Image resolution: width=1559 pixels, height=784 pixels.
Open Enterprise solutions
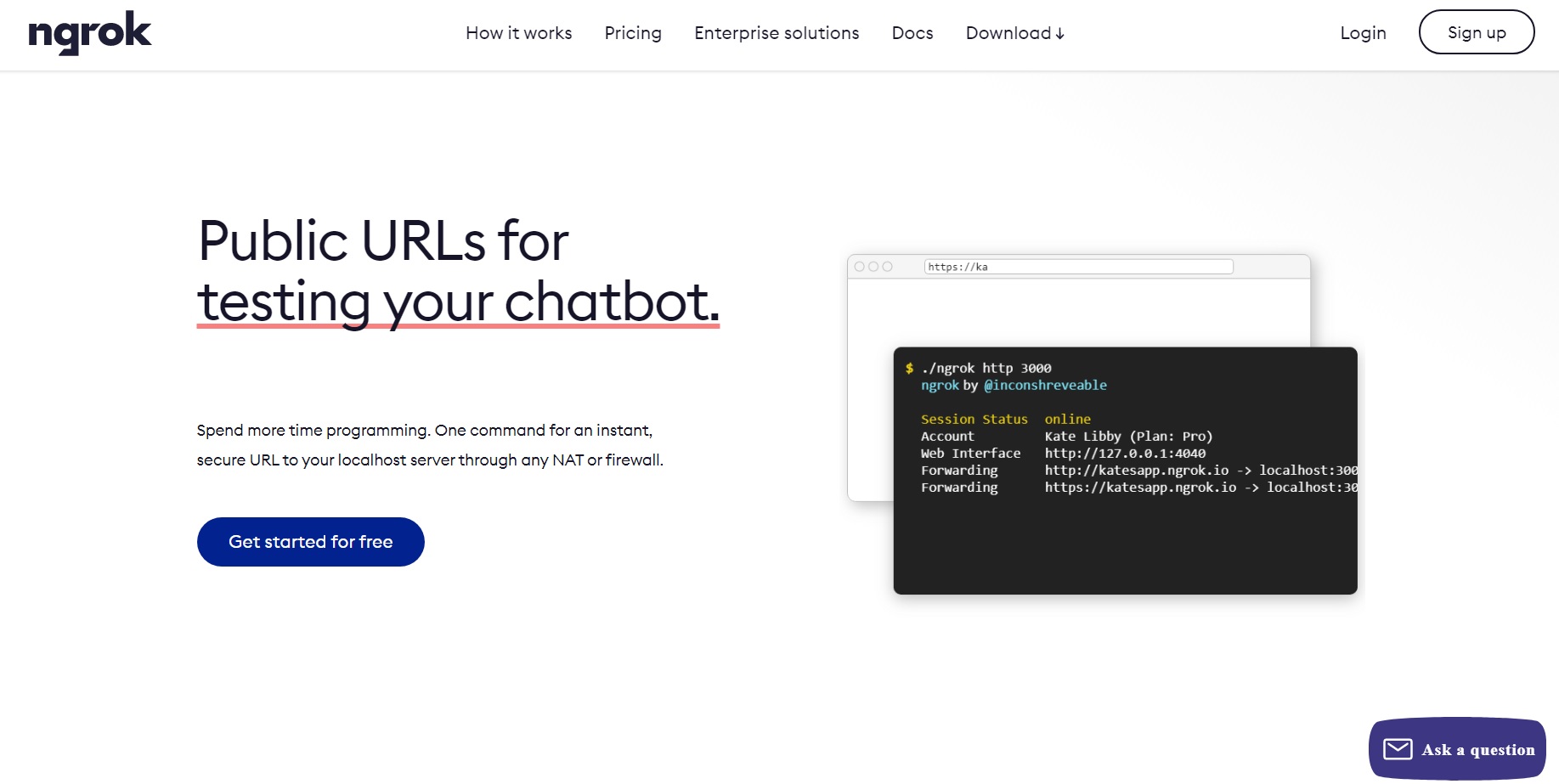(x=777, y=33)
